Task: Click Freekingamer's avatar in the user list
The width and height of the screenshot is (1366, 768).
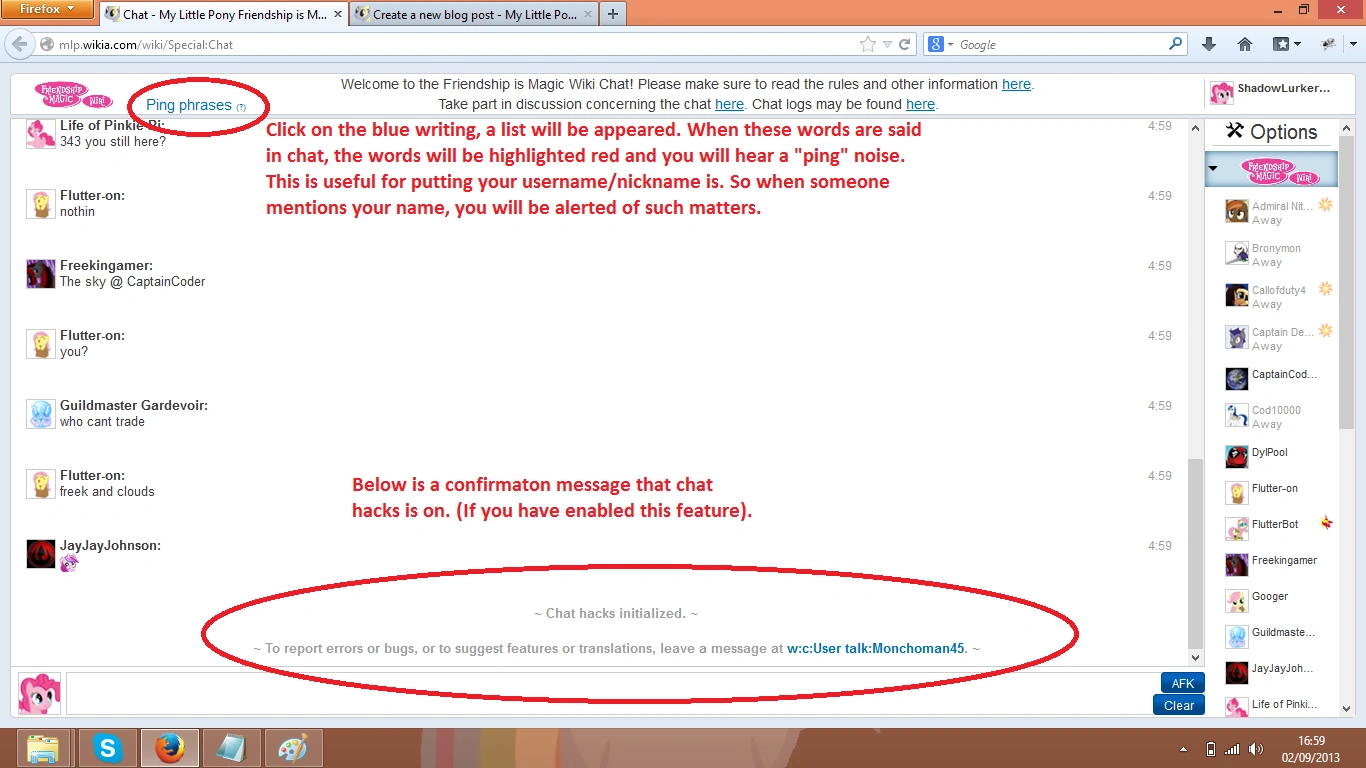Action: pyautogui.click(x=1237, y=564)
